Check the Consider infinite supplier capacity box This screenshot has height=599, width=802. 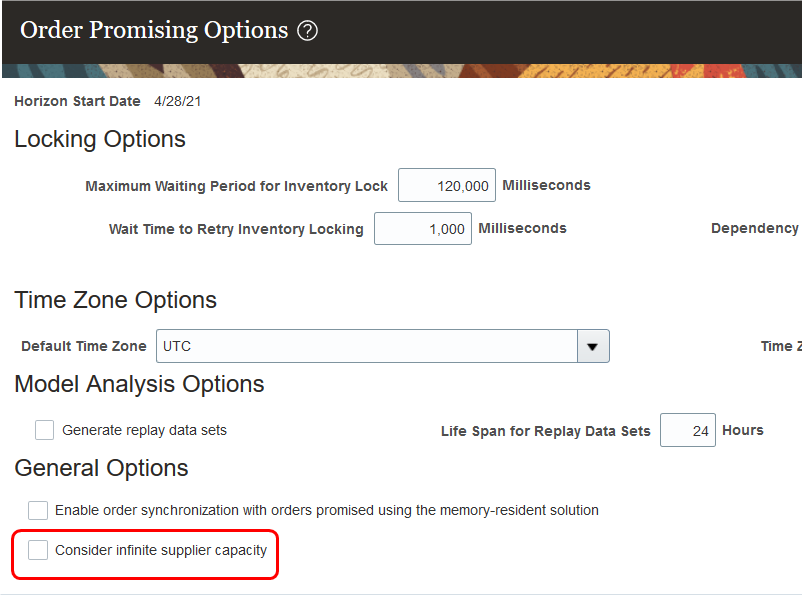(x=38, y=550)
